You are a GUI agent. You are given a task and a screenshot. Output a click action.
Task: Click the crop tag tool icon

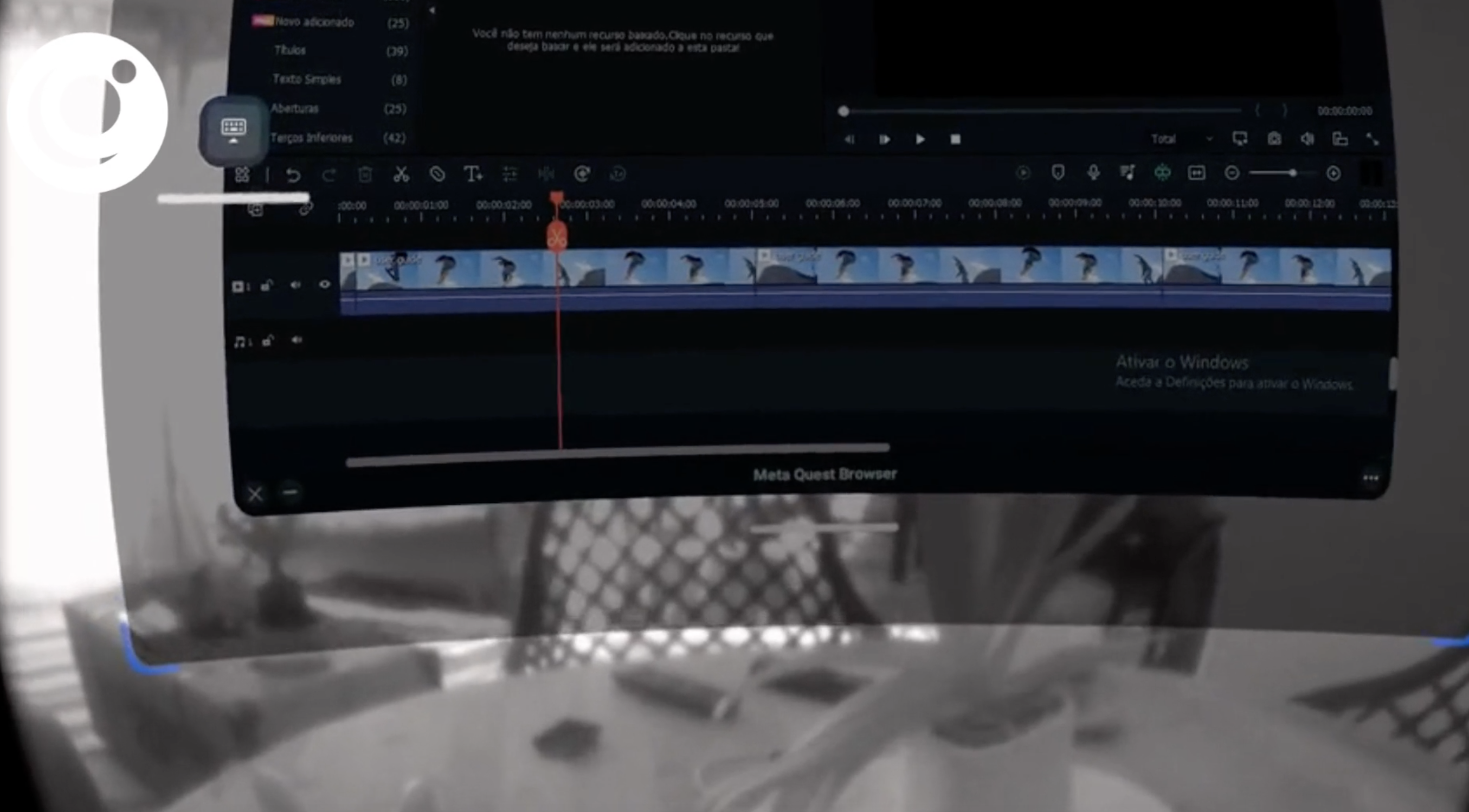tap(437, 174)
